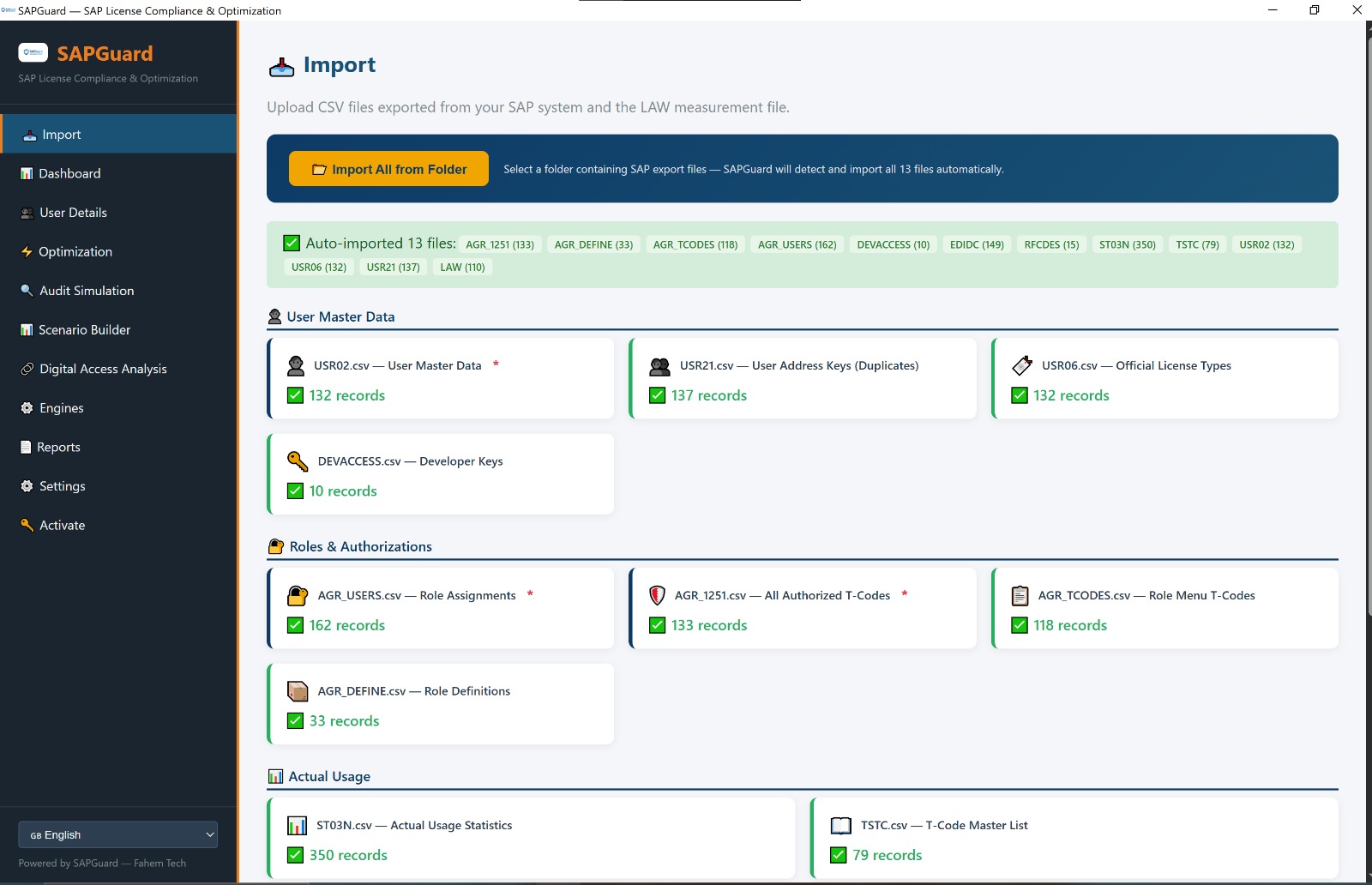Click the AGR_USERS.csv lock icon
1372x885 pixels.
click(x=298, y=595)
